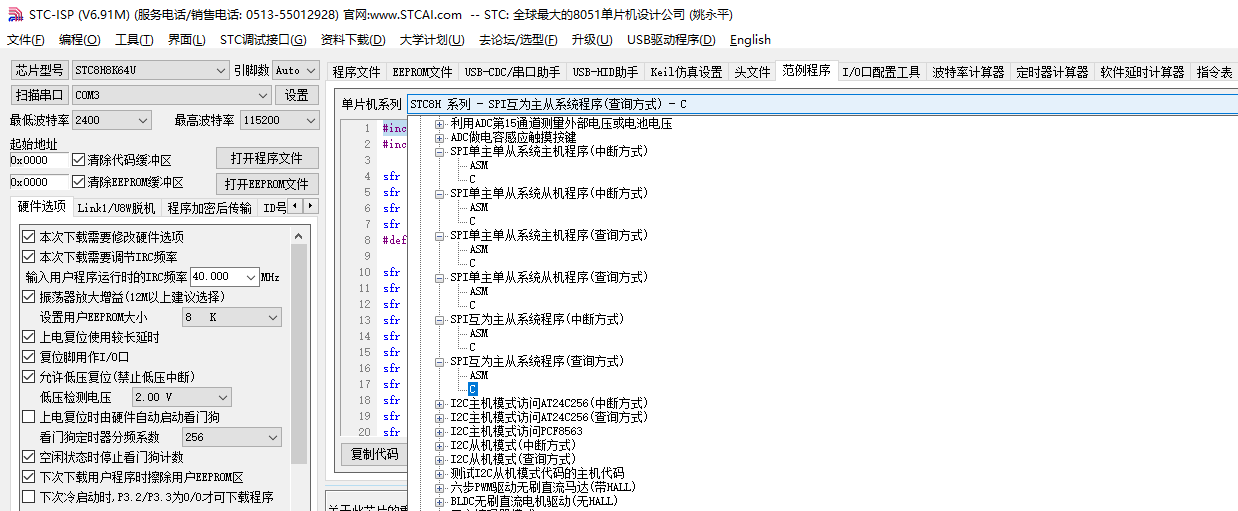This screenshot has height=511, width=1238.
Task: Expand the 六步PWM驱动无刷直流马达(带HALL) node
Action: tap(440, 487)
